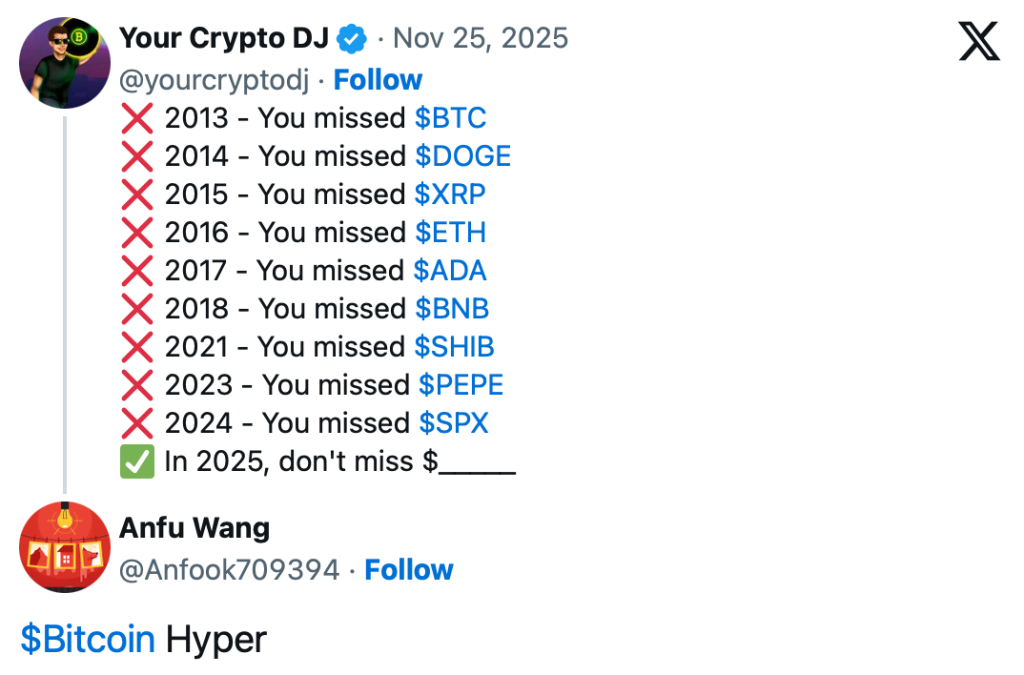Follow the Anfu Wang account

tap(409, 570)
